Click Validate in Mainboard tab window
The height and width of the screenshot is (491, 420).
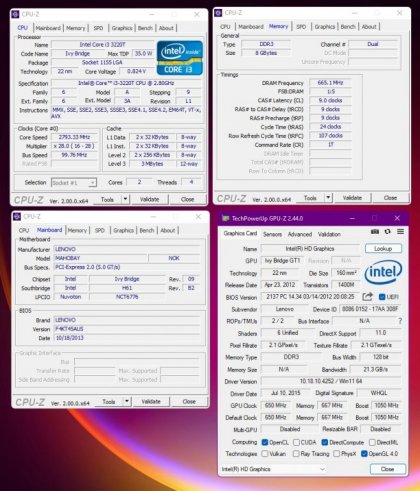coord(151,402)
